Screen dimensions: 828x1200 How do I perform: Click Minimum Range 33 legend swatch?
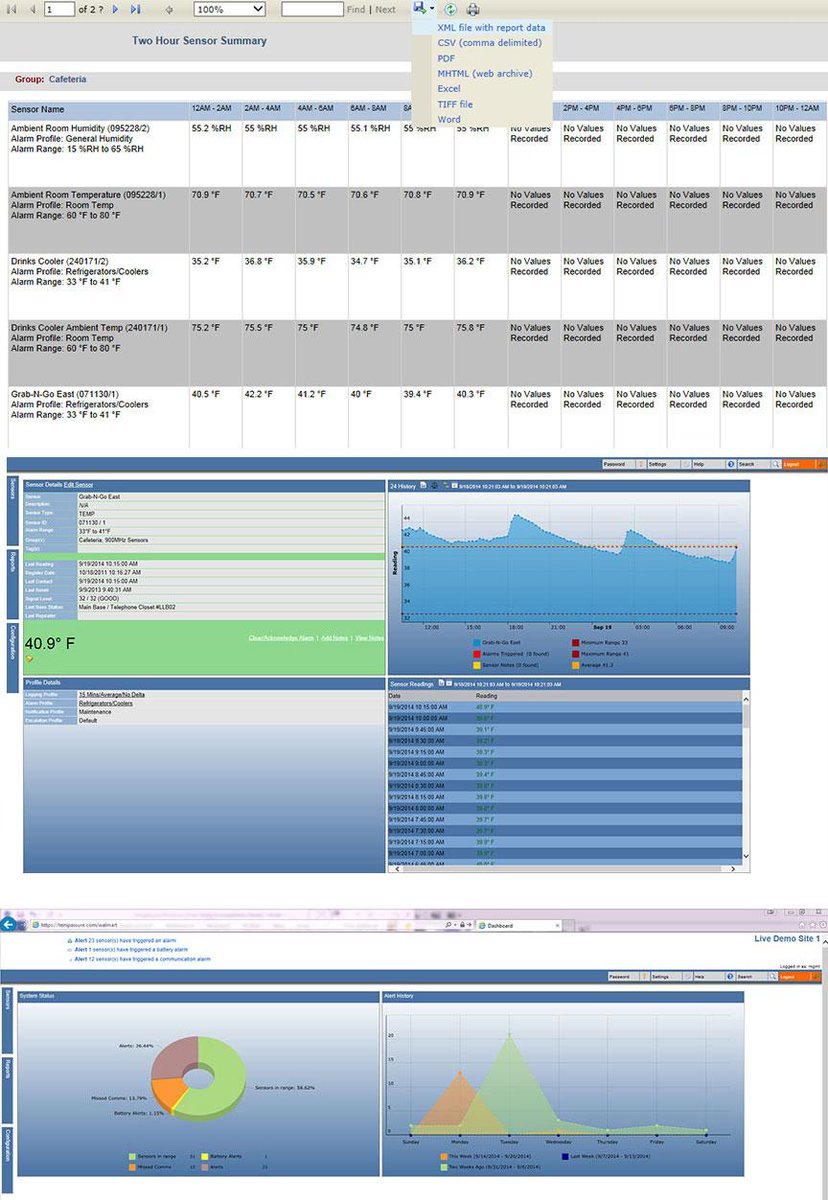coord(575,642)
